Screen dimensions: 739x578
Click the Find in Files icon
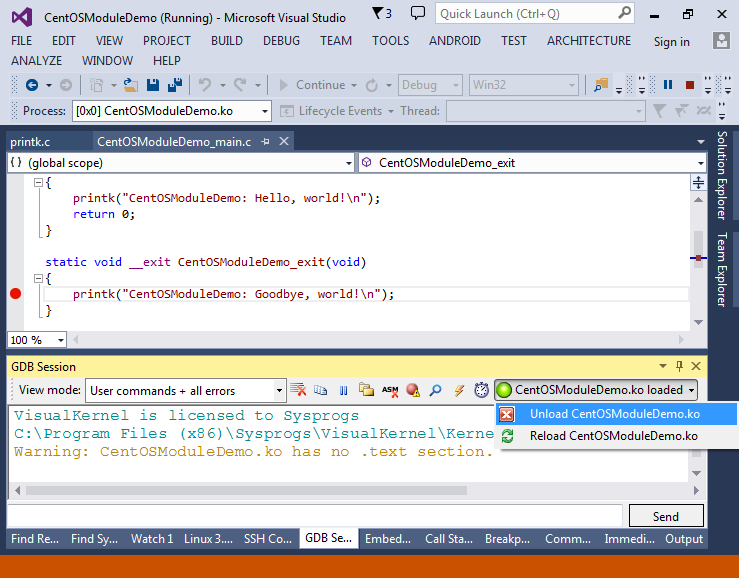coord(601,85)
